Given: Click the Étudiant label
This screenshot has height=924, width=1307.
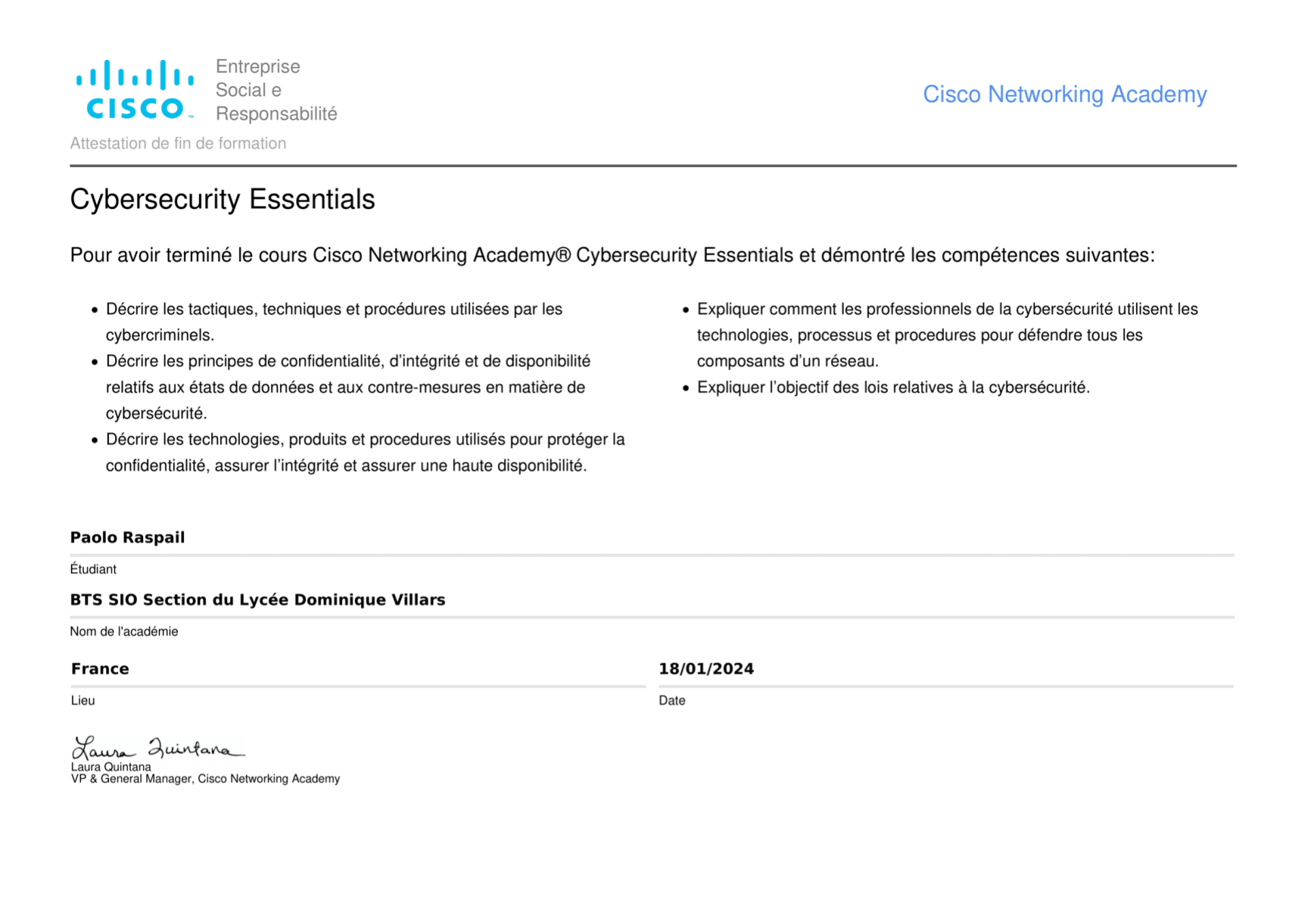Looking at the screenshot, I should (x=93, y=569).
